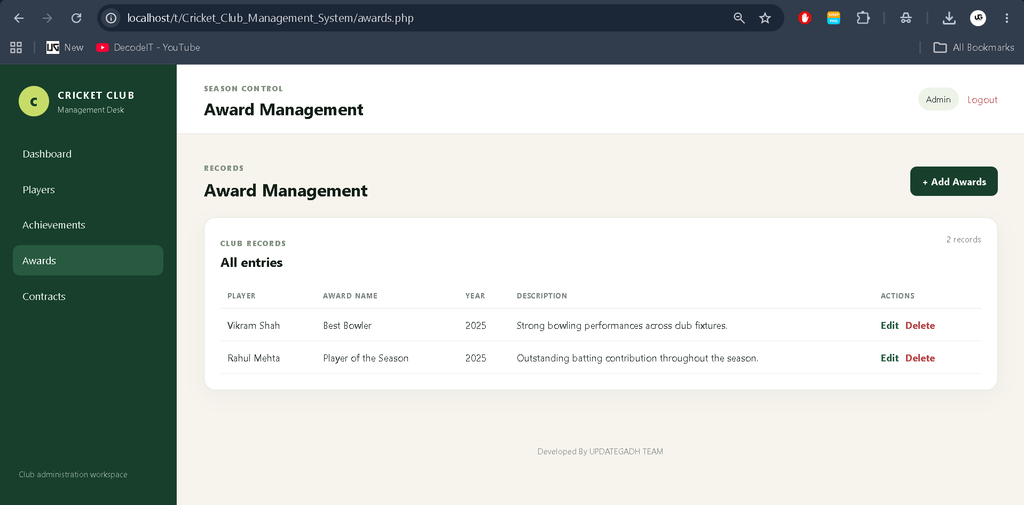This screenshot has height=505, width=1024.
Task: Open the Extensions puzzle icon
Action: coord(863,18)
